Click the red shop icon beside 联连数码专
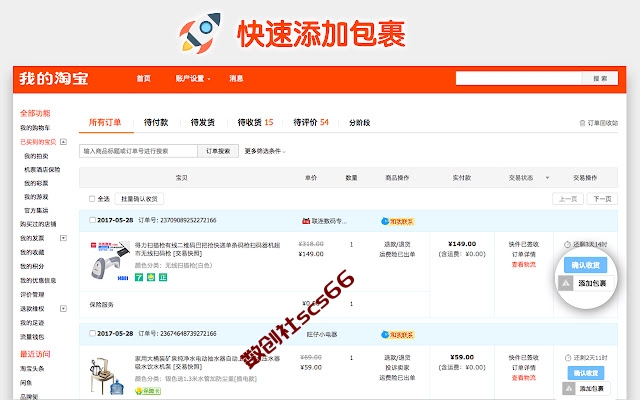This screenshot has width=640, height=400. tap(306, 221)
